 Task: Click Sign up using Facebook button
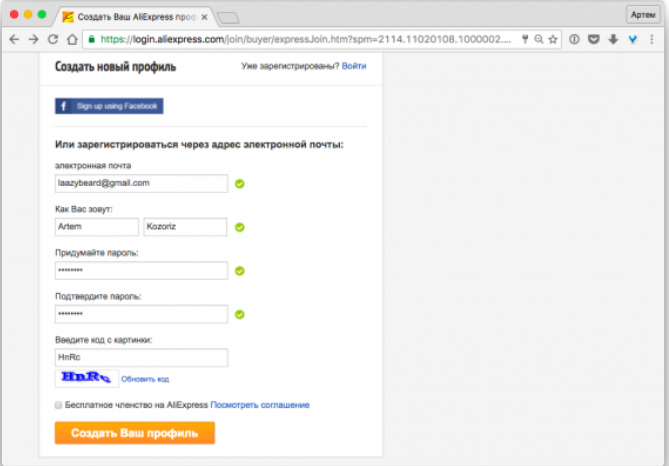109,106
